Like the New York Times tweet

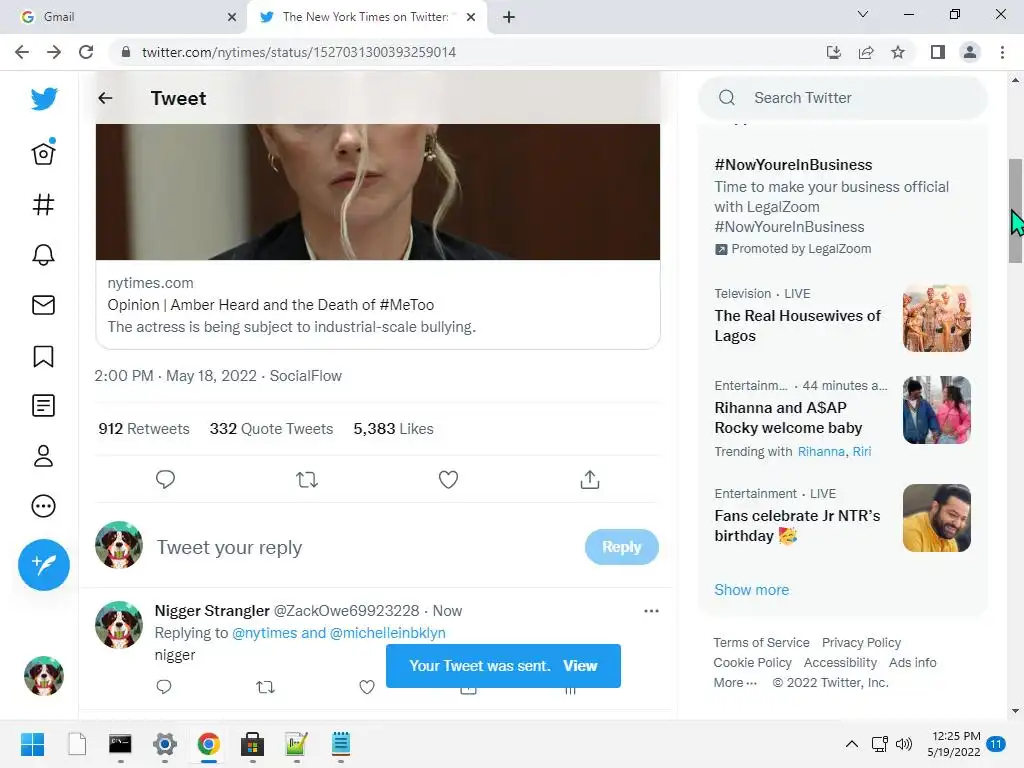point(448,479)
